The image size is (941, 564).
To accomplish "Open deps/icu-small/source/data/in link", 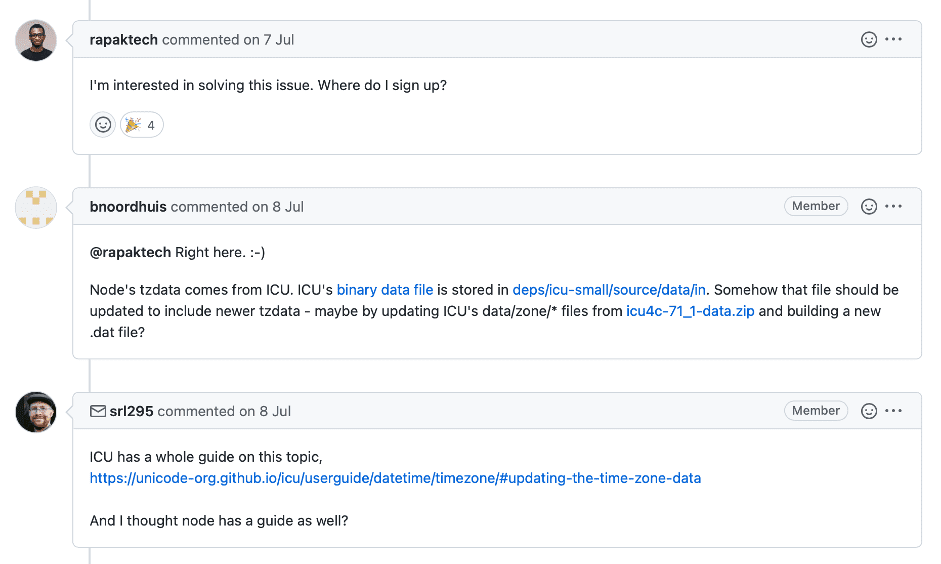I will (x=608, y=290).
